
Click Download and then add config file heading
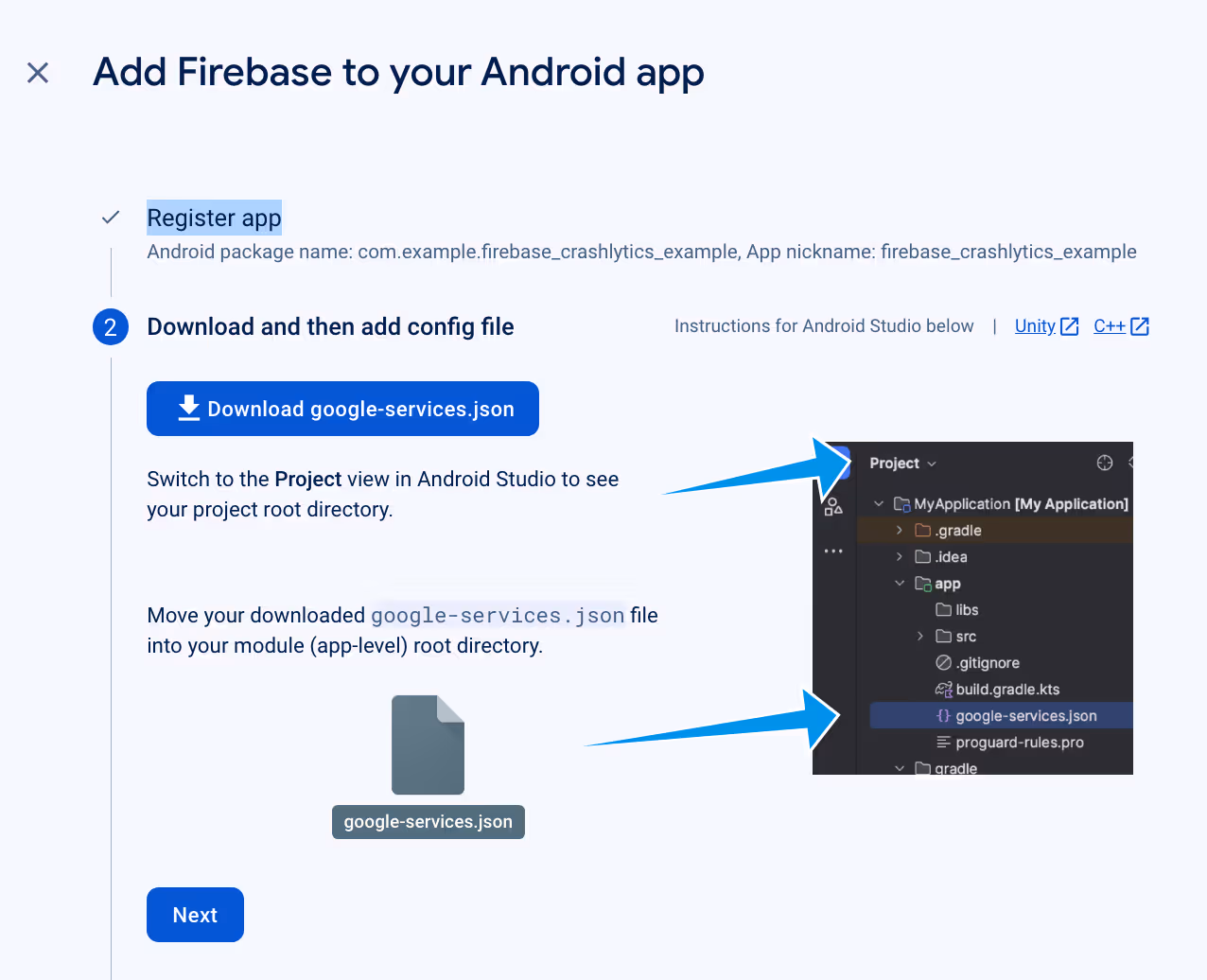[330, 327]
